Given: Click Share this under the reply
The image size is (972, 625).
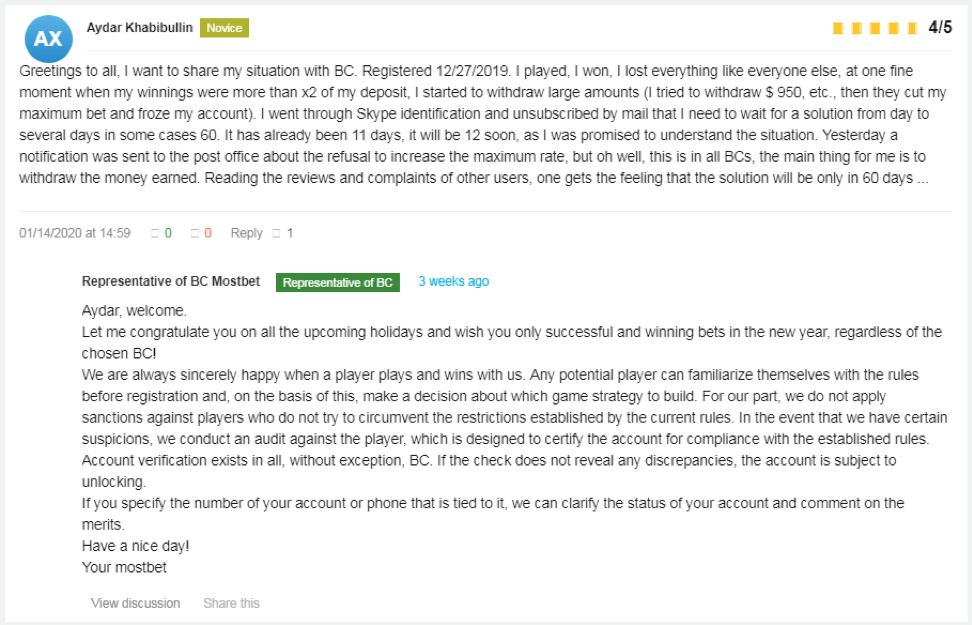Looking at the screenshot, I should click(x=231, y=603).
